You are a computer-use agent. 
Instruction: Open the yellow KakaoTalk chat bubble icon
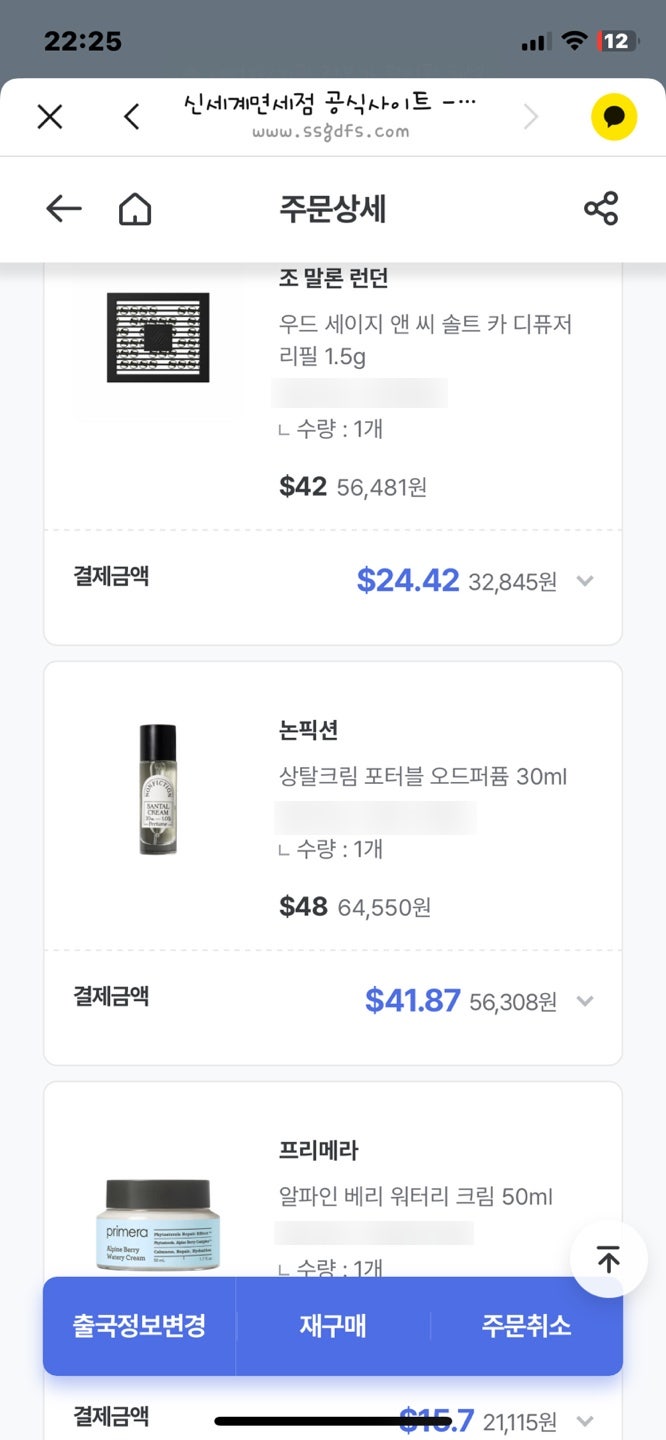[x=613, y=117]
